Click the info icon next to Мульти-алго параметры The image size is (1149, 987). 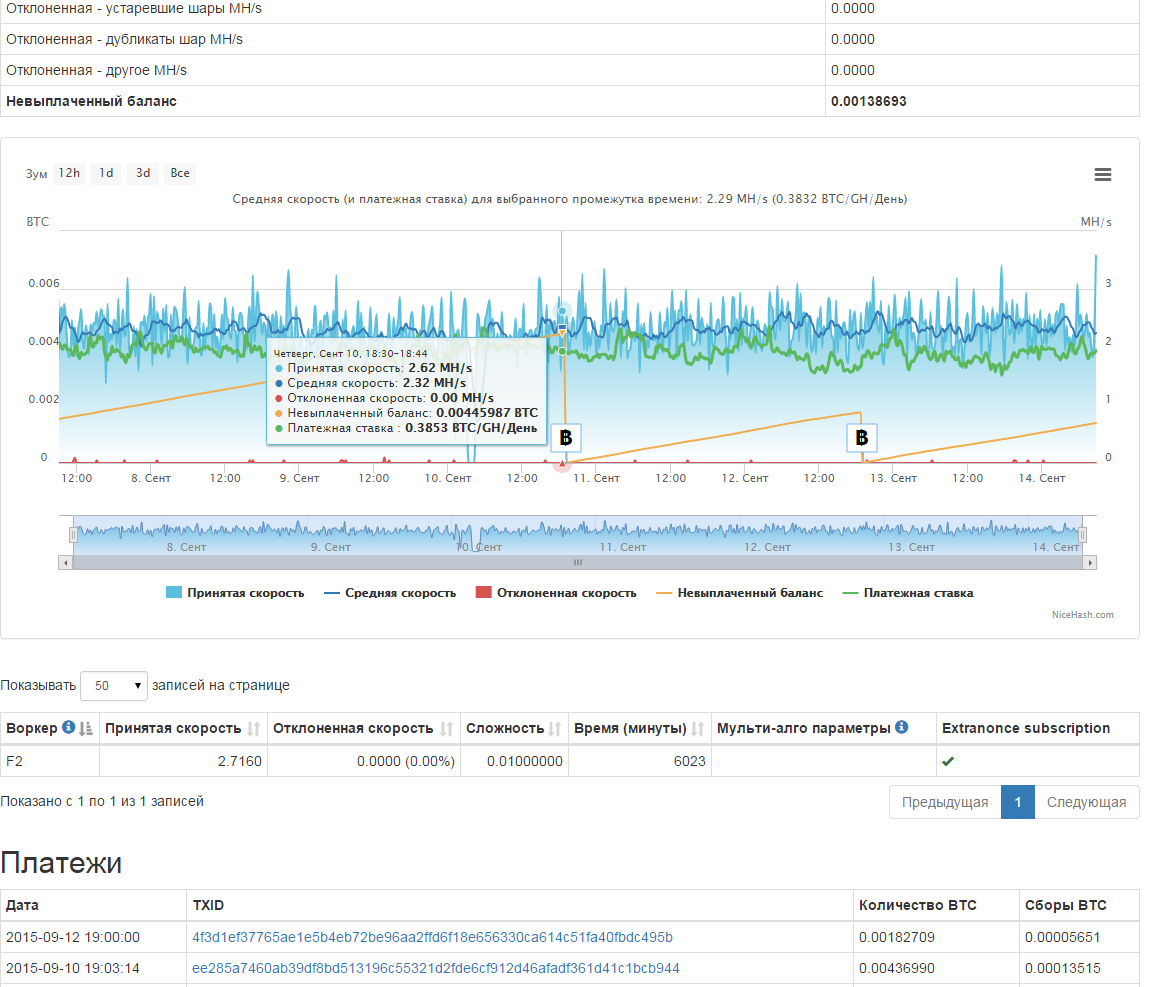(901, 728)
